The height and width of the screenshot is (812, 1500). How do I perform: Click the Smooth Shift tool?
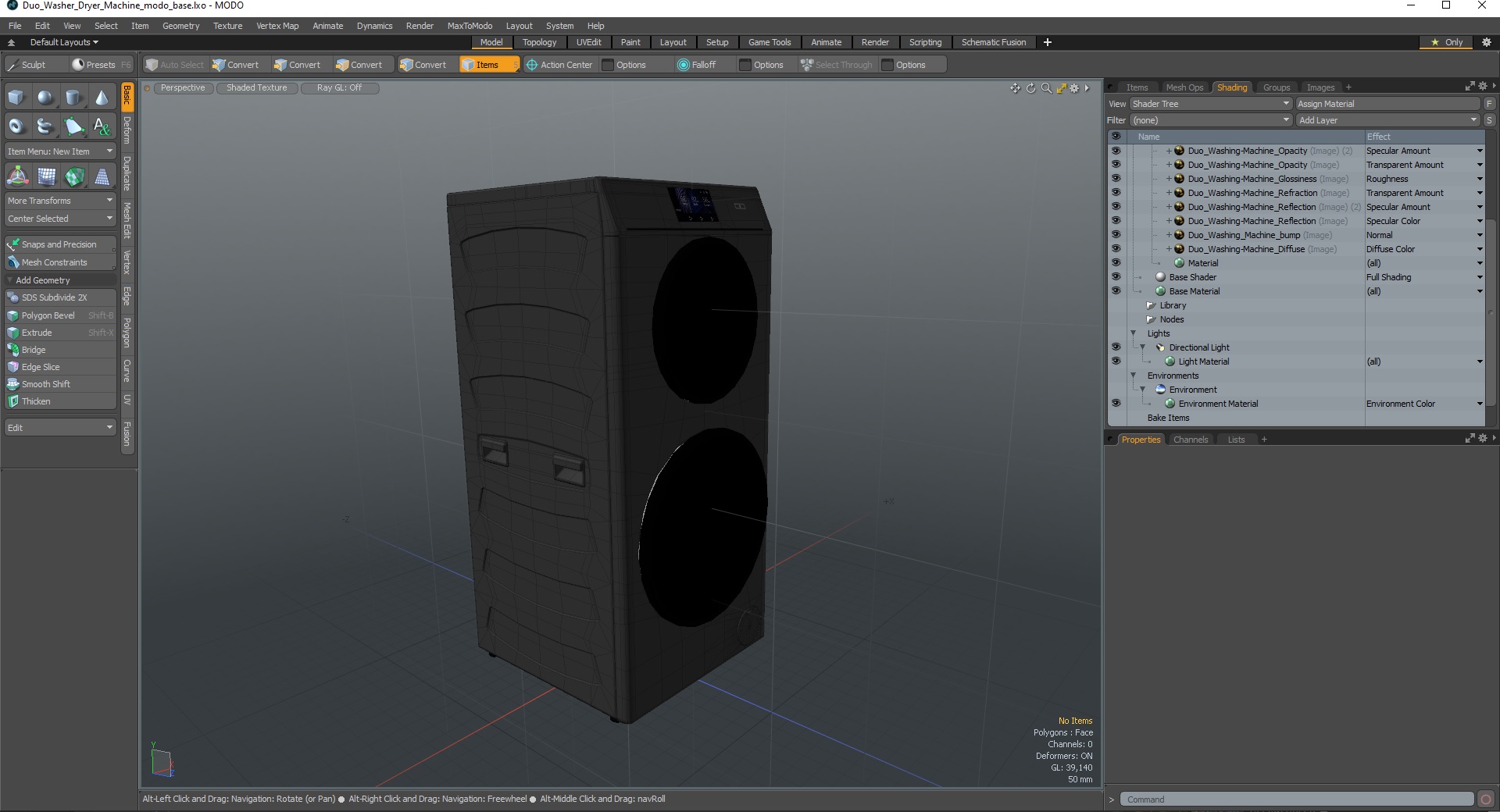coord(60,384)
